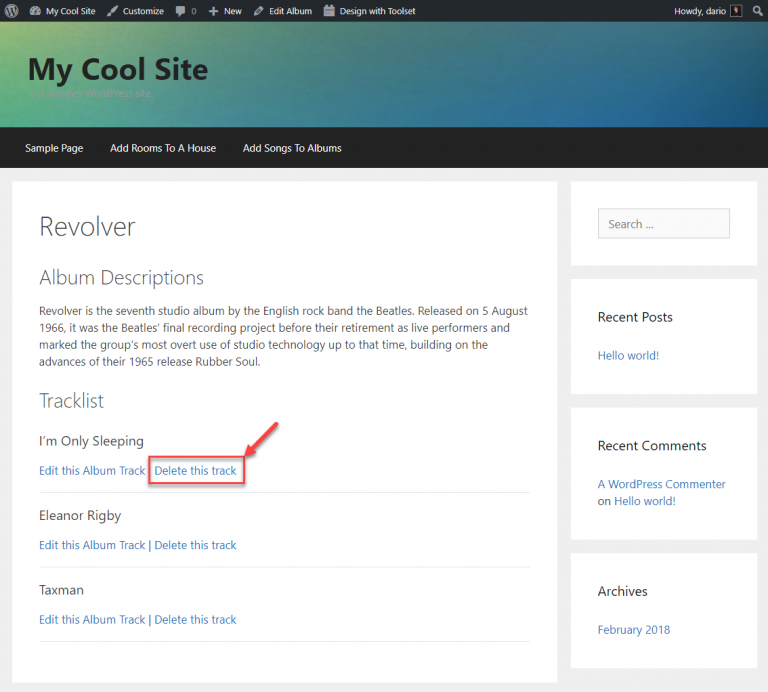Click the WordPress logo in admin bar
Image resolution: width=768 pixels, height=692 pixels.
point(12,11)
